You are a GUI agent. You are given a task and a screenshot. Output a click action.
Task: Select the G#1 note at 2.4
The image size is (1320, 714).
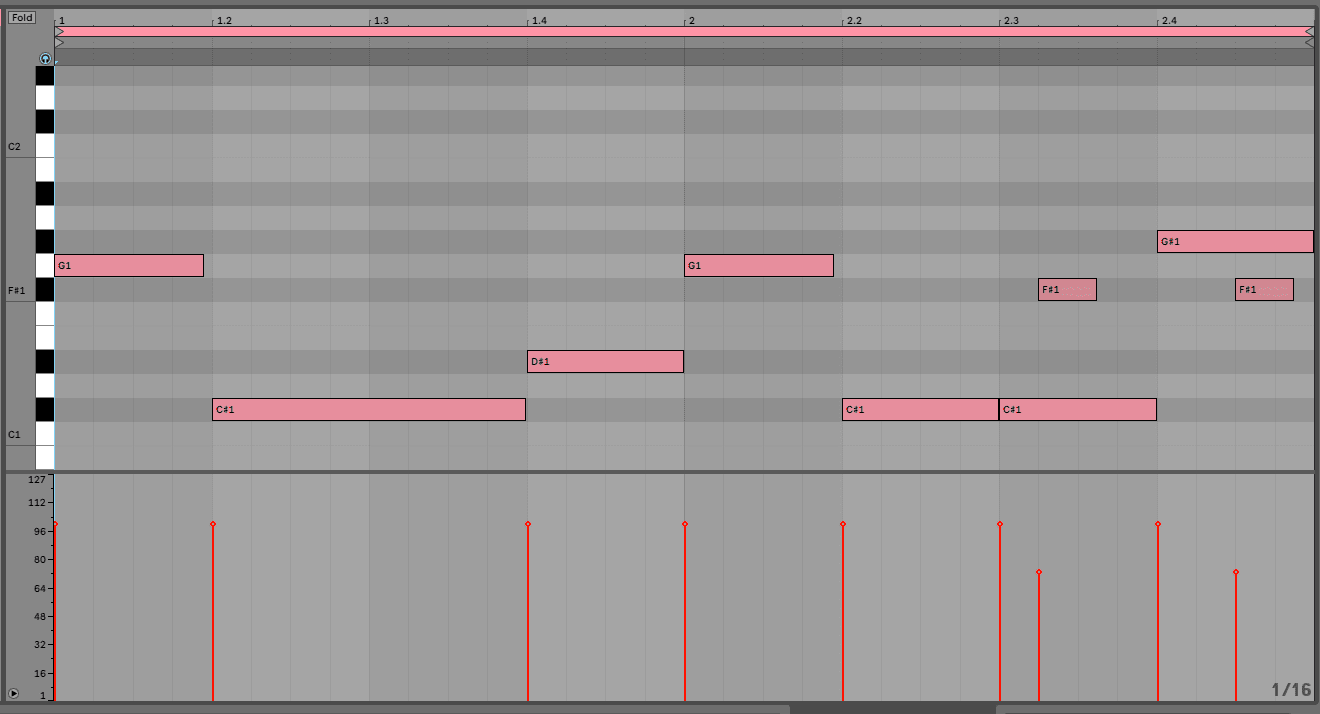coord(1235,241)
